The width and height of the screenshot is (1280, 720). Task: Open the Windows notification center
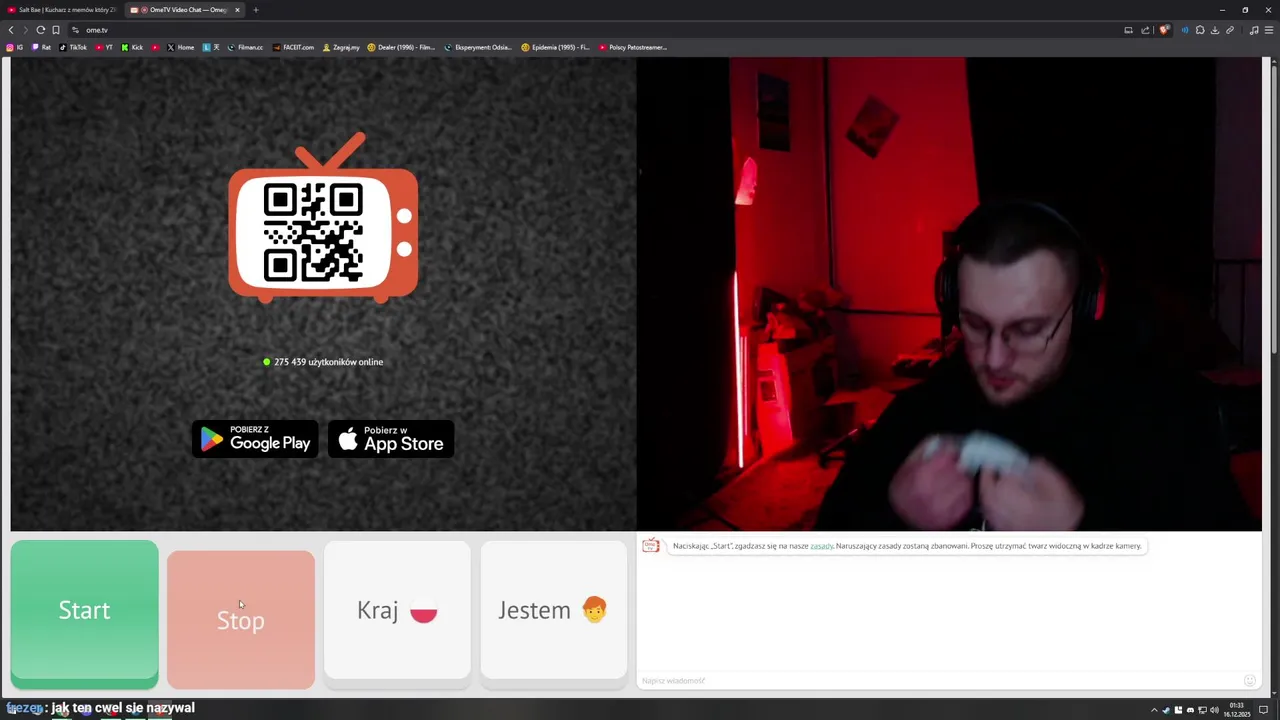pyautogui.click(x=1263, y=710)
